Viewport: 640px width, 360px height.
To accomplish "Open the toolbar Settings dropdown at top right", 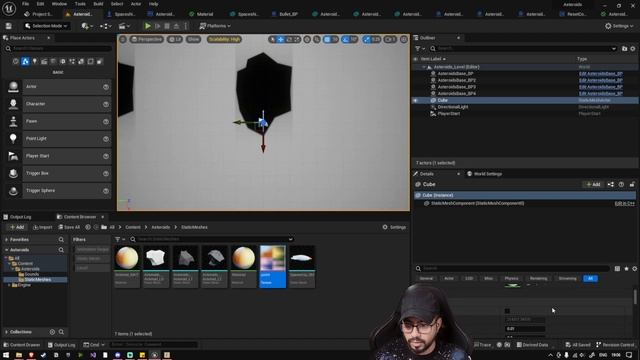I will click(x=619, y=26).
